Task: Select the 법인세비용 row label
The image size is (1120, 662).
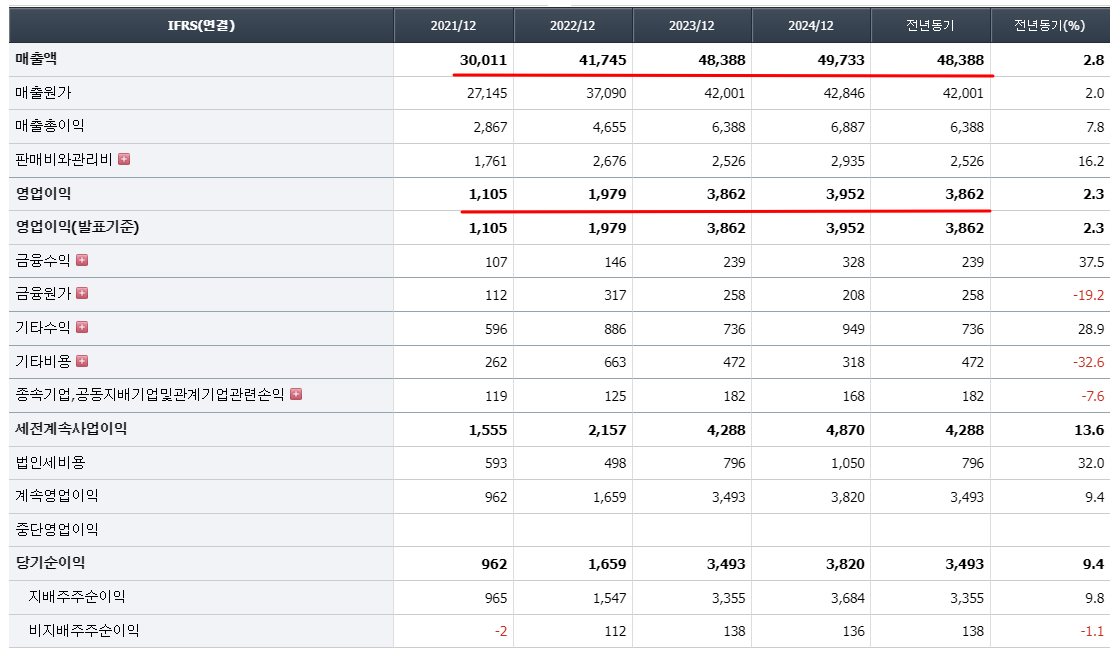Action: [51, 462]
